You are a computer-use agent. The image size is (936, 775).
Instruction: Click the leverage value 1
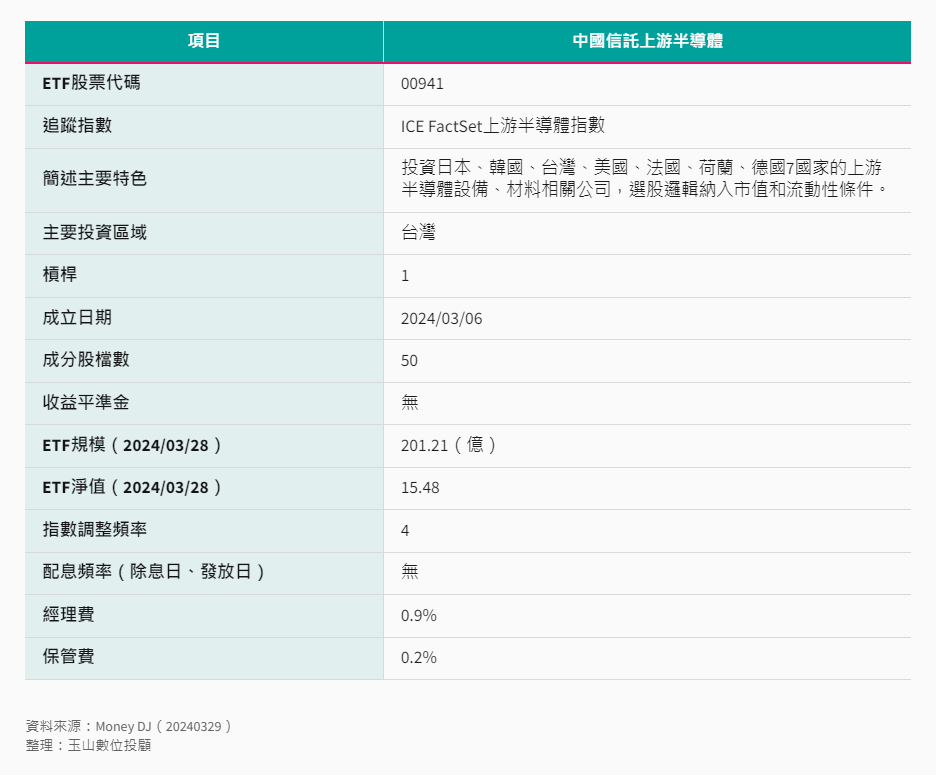405,276
